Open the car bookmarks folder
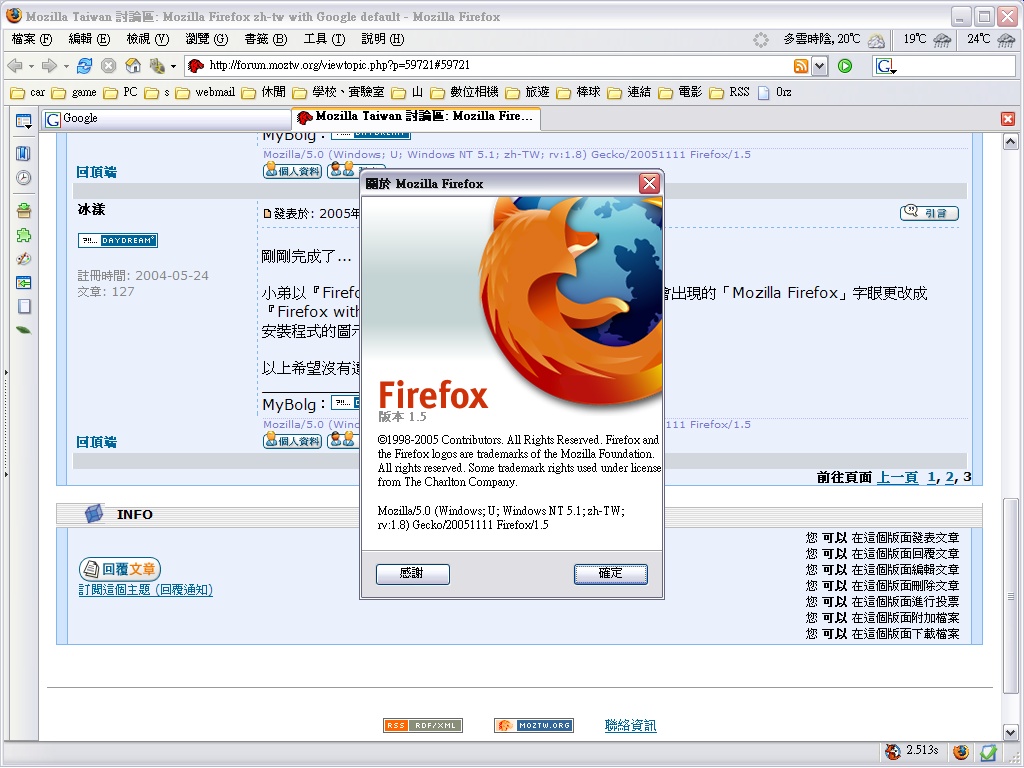The image size is (1024, 768). (28, 93)
